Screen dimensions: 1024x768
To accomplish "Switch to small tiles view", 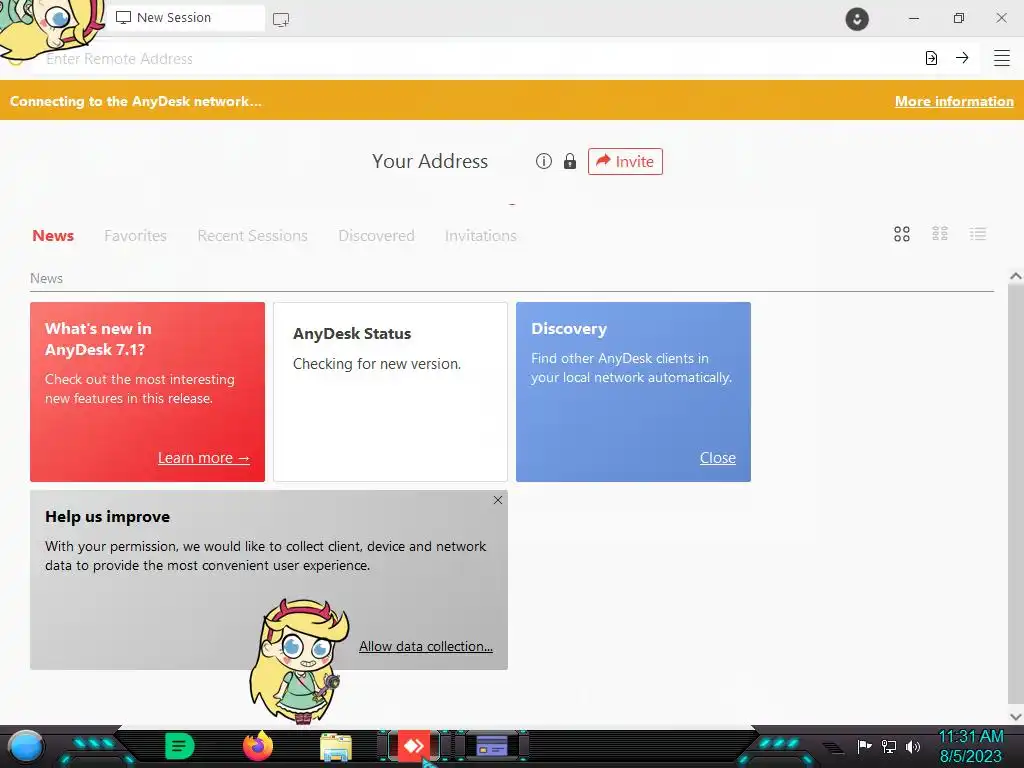I will 940,234.
